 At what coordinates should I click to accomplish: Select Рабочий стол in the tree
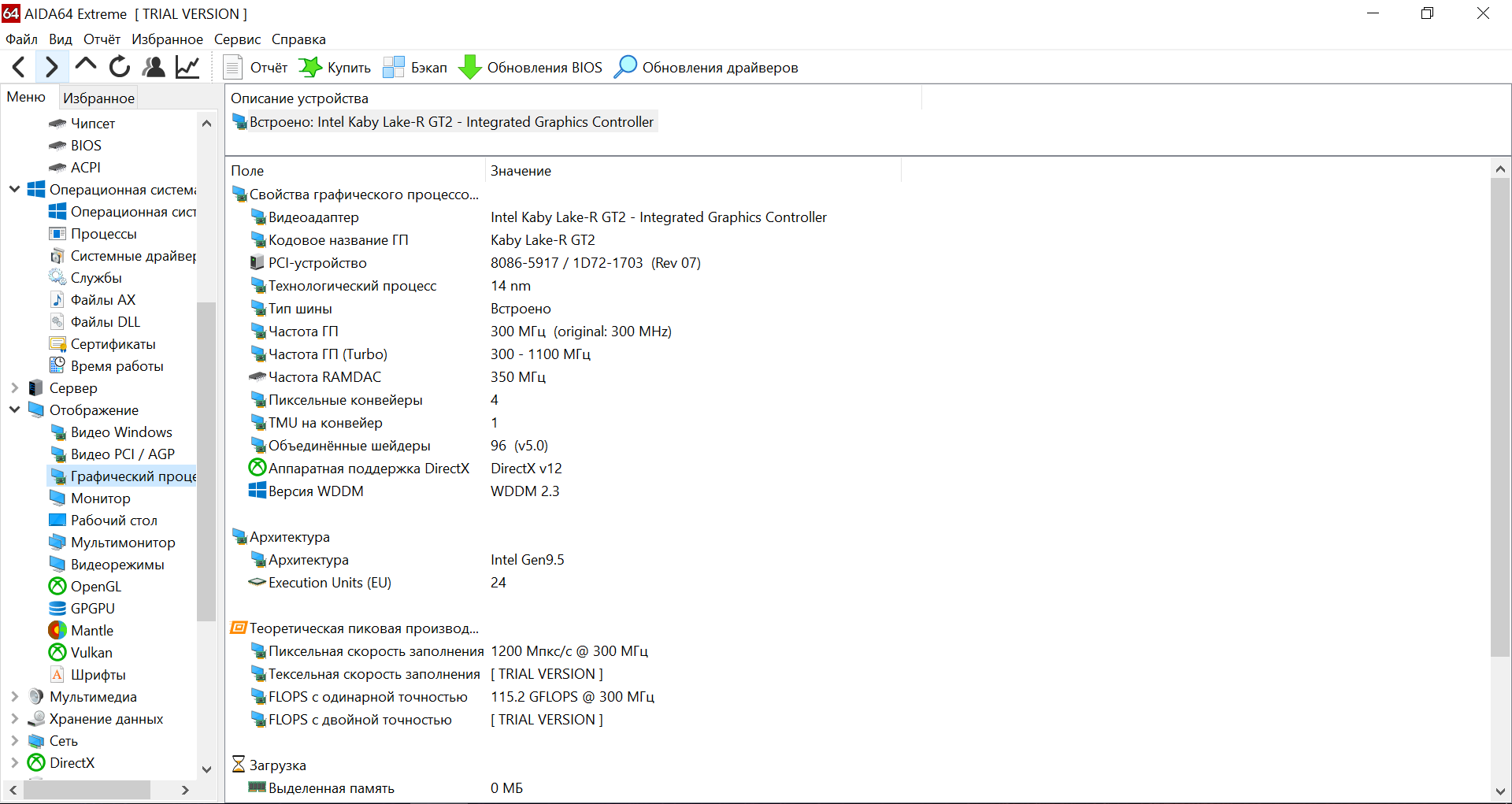[x=113, y=521]
